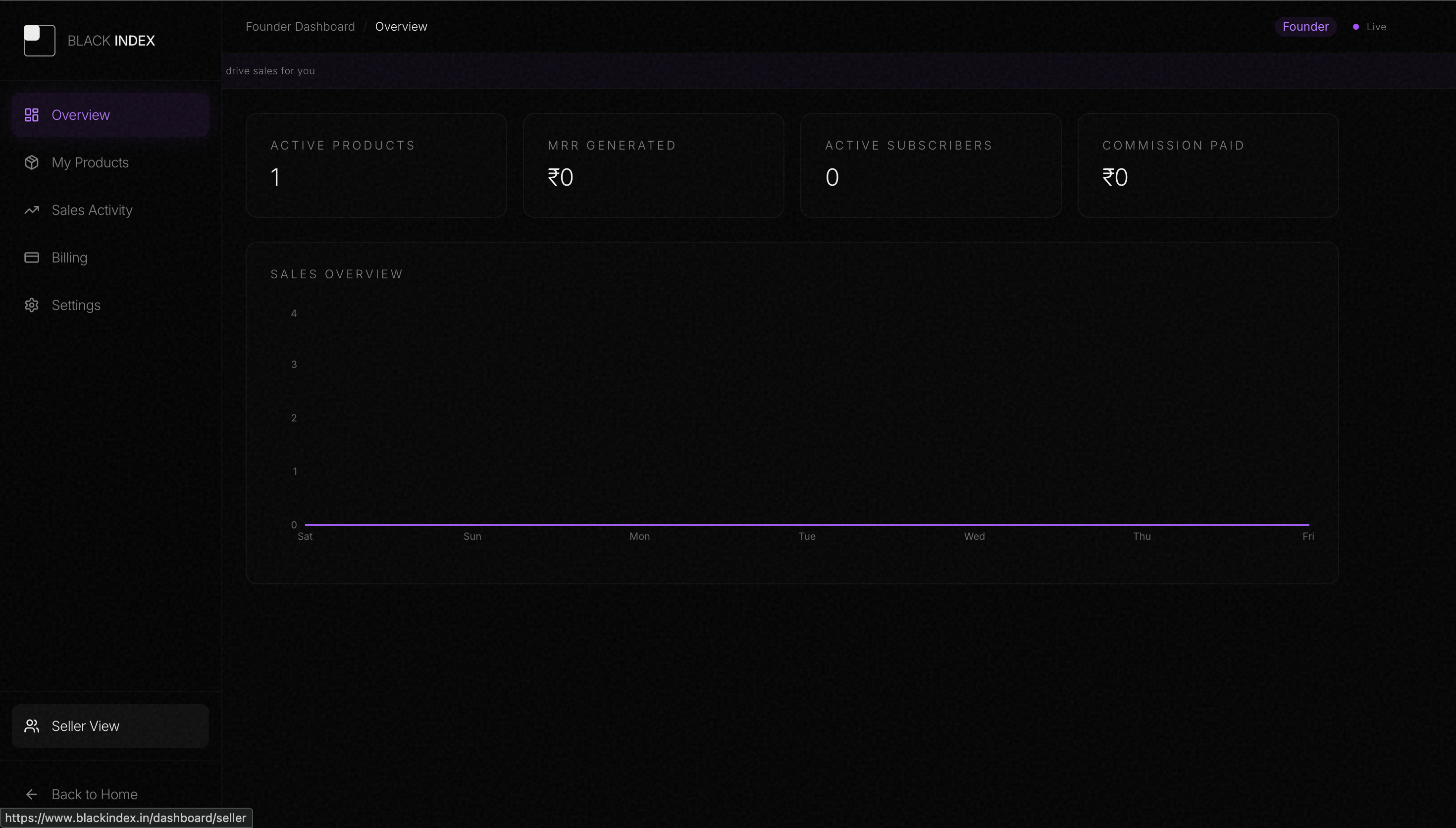
Task: Click the Billing card icon
Action: 32,258
